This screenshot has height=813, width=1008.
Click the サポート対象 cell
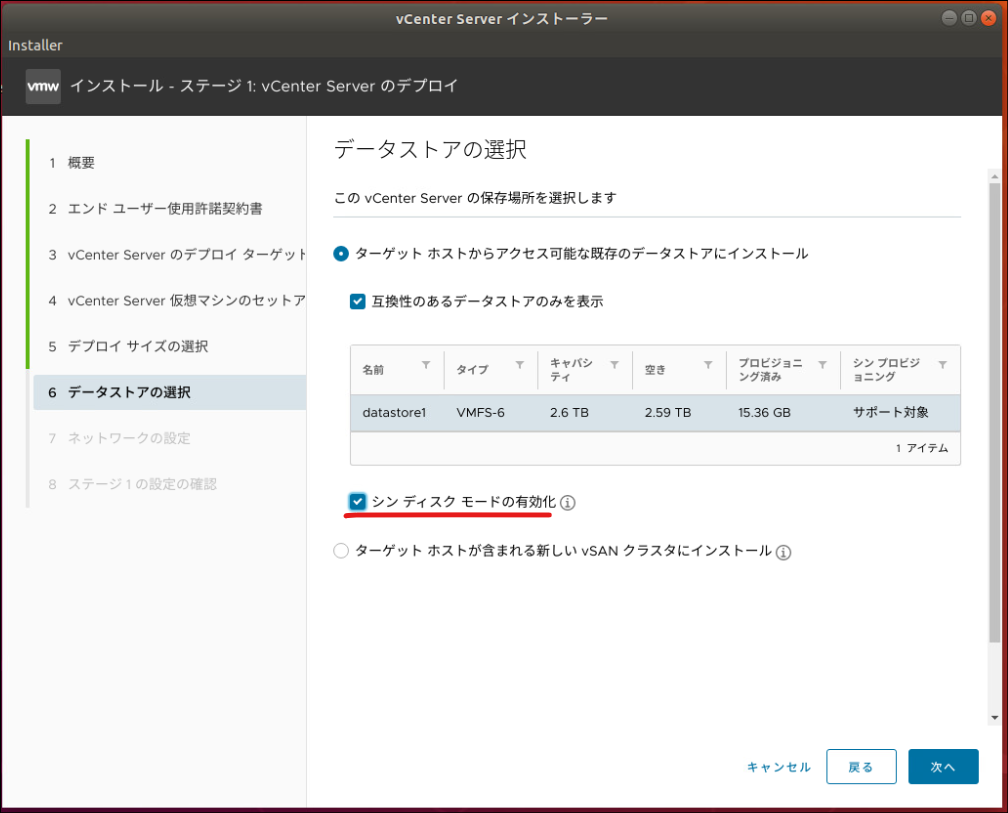890,413
